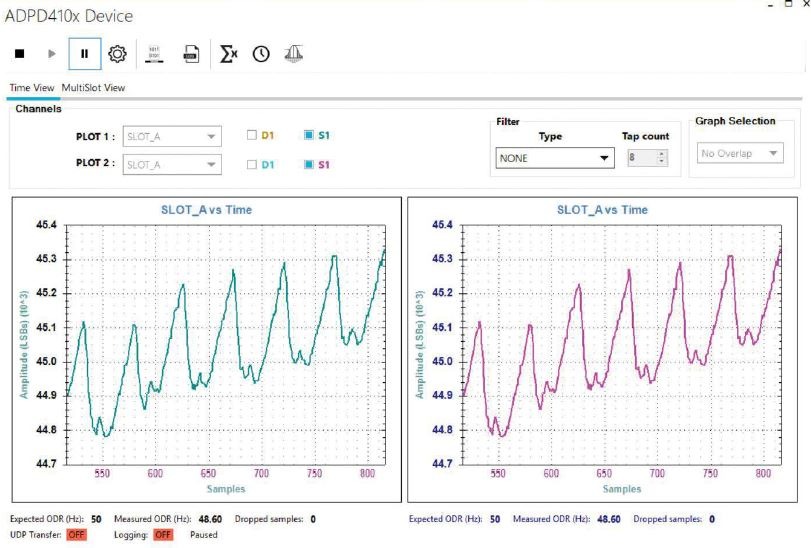Click the right plot Samples axis label
Image resolution: width=811 pixels, height=548 pixels.
(622, 489)
